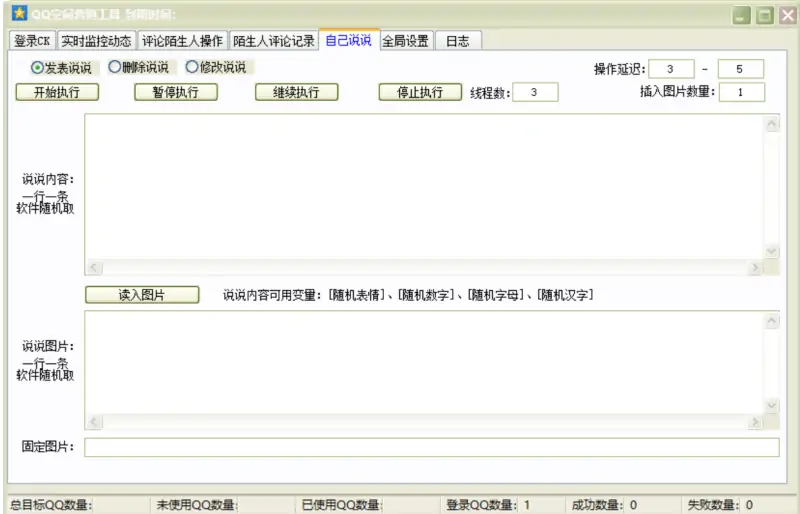Click the 停止执行 button
This screenshot has height=514, width=800.
(x=420, y=92)
